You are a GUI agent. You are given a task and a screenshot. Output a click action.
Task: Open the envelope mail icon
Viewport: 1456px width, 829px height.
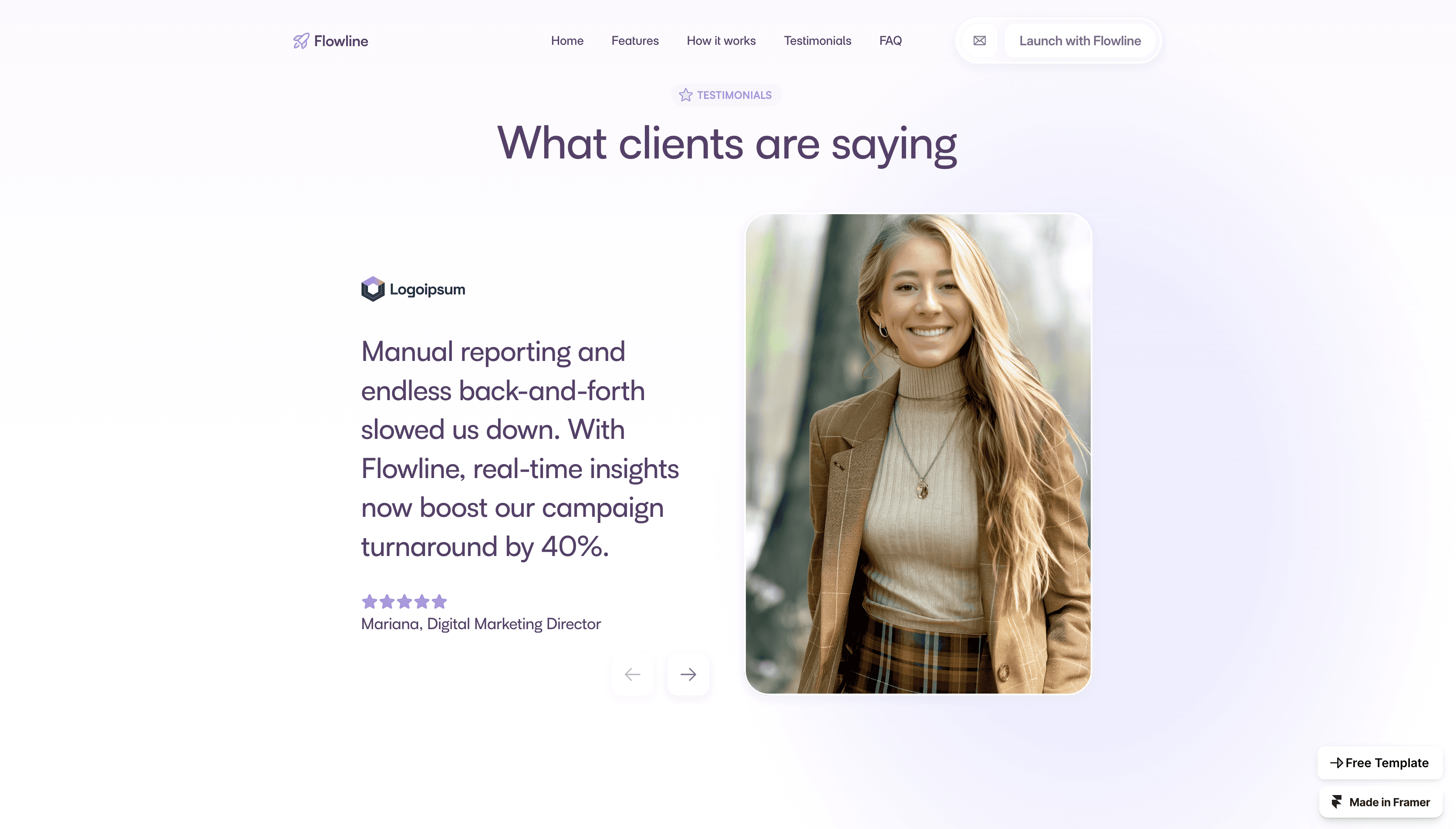980,40
